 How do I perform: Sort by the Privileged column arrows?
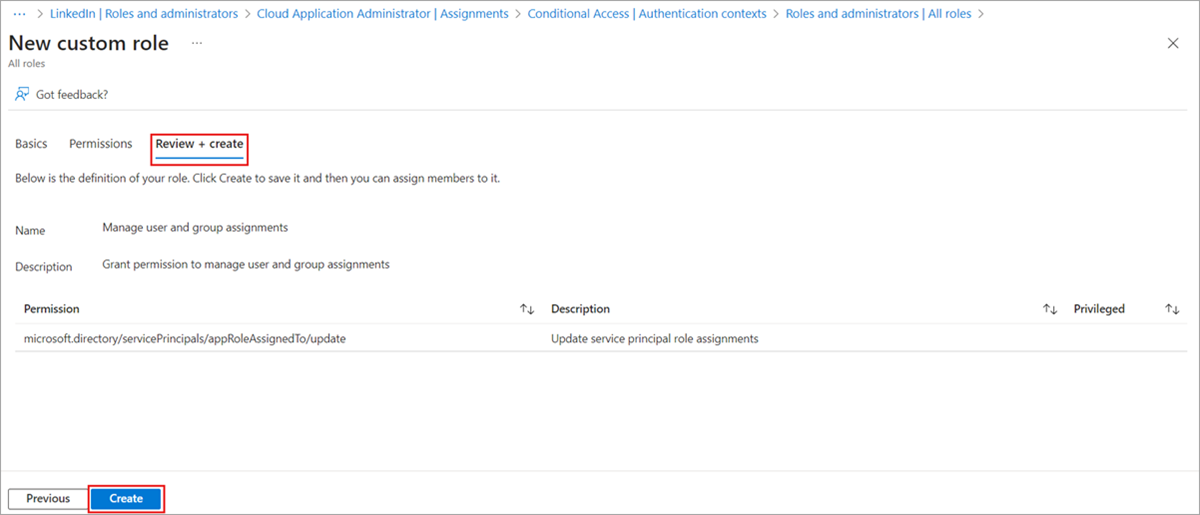pyautogui.click(x=1172, y=310)
